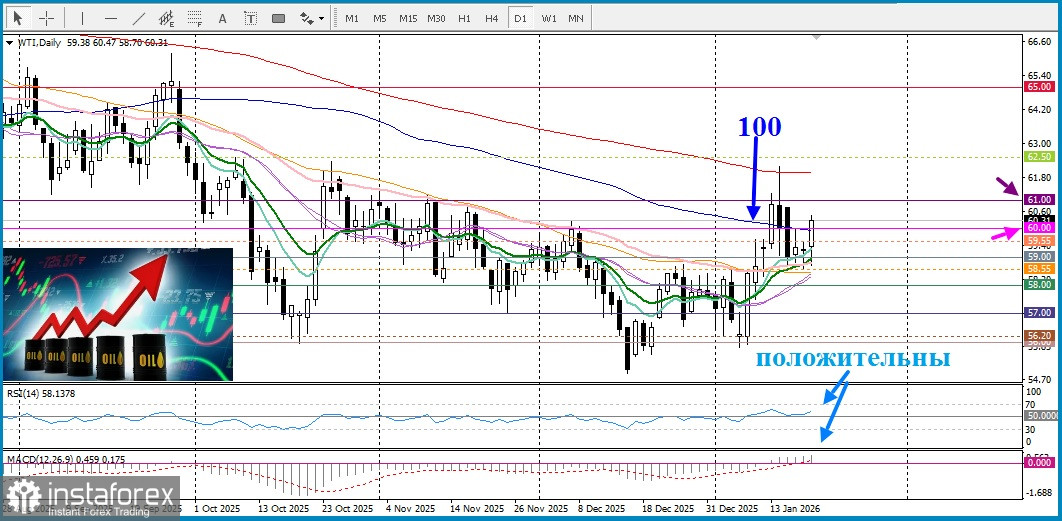Switch chart to H4 timeframe

coord(491,18)
